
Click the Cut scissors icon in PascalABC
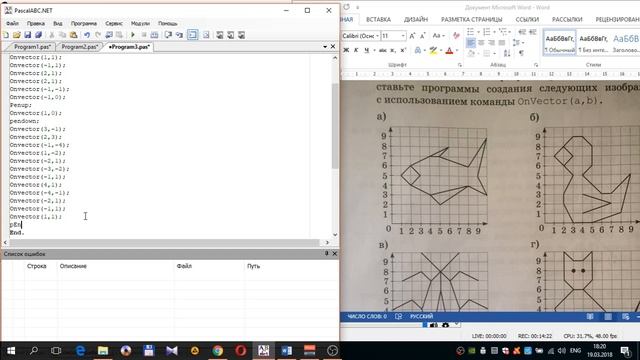click(52, 35)
